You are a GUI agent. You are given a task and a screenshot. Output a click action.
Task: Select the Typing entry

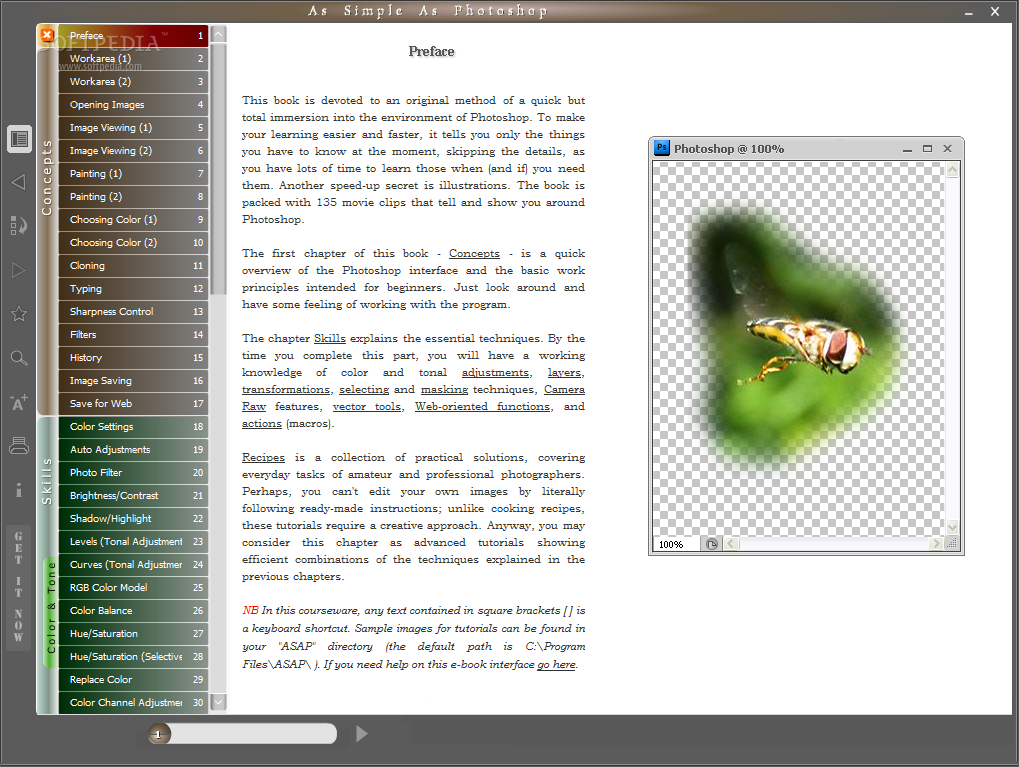[133, 289]
